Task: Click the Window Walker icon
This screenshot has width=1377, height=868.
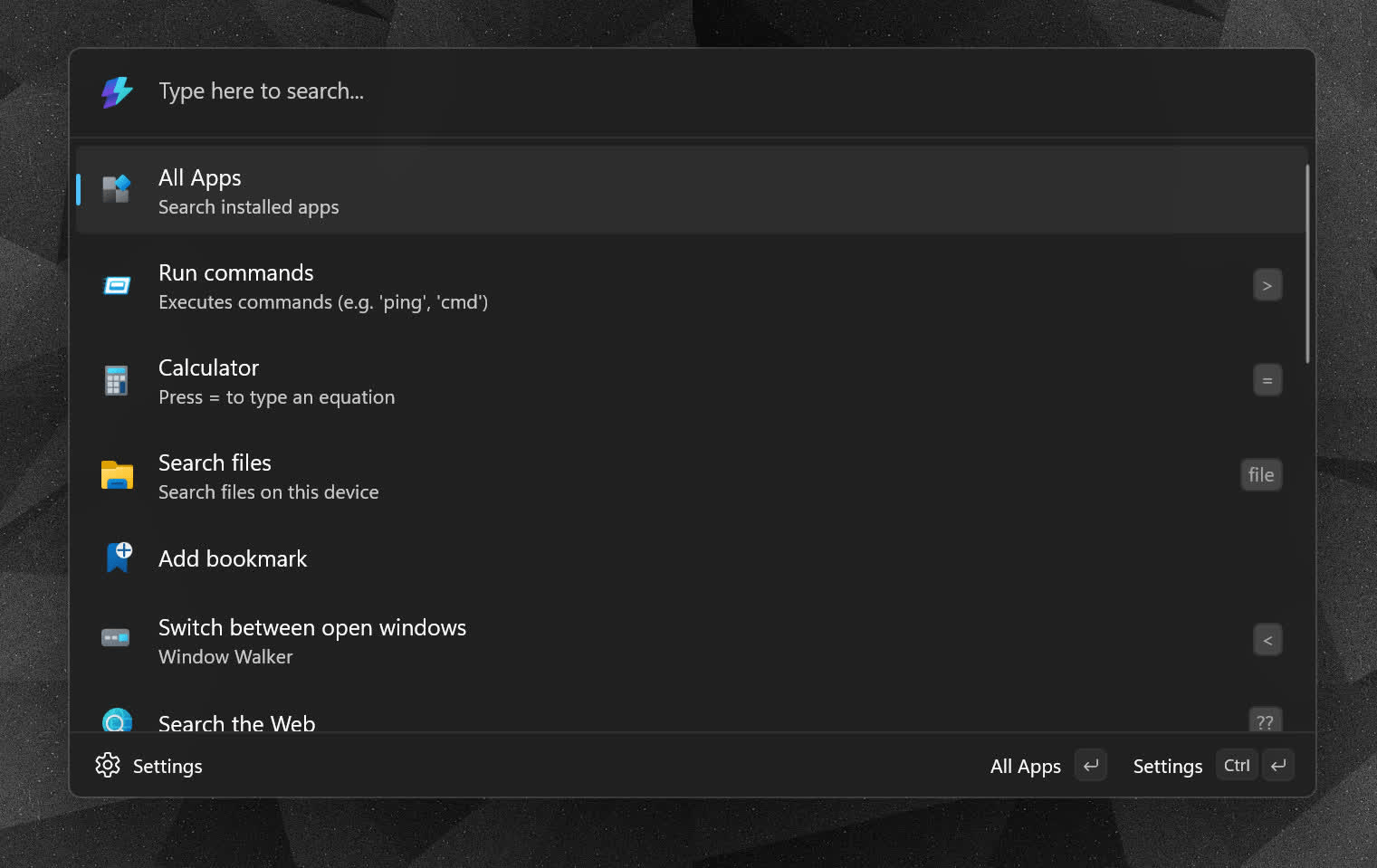Action: (x=115, y=638)
